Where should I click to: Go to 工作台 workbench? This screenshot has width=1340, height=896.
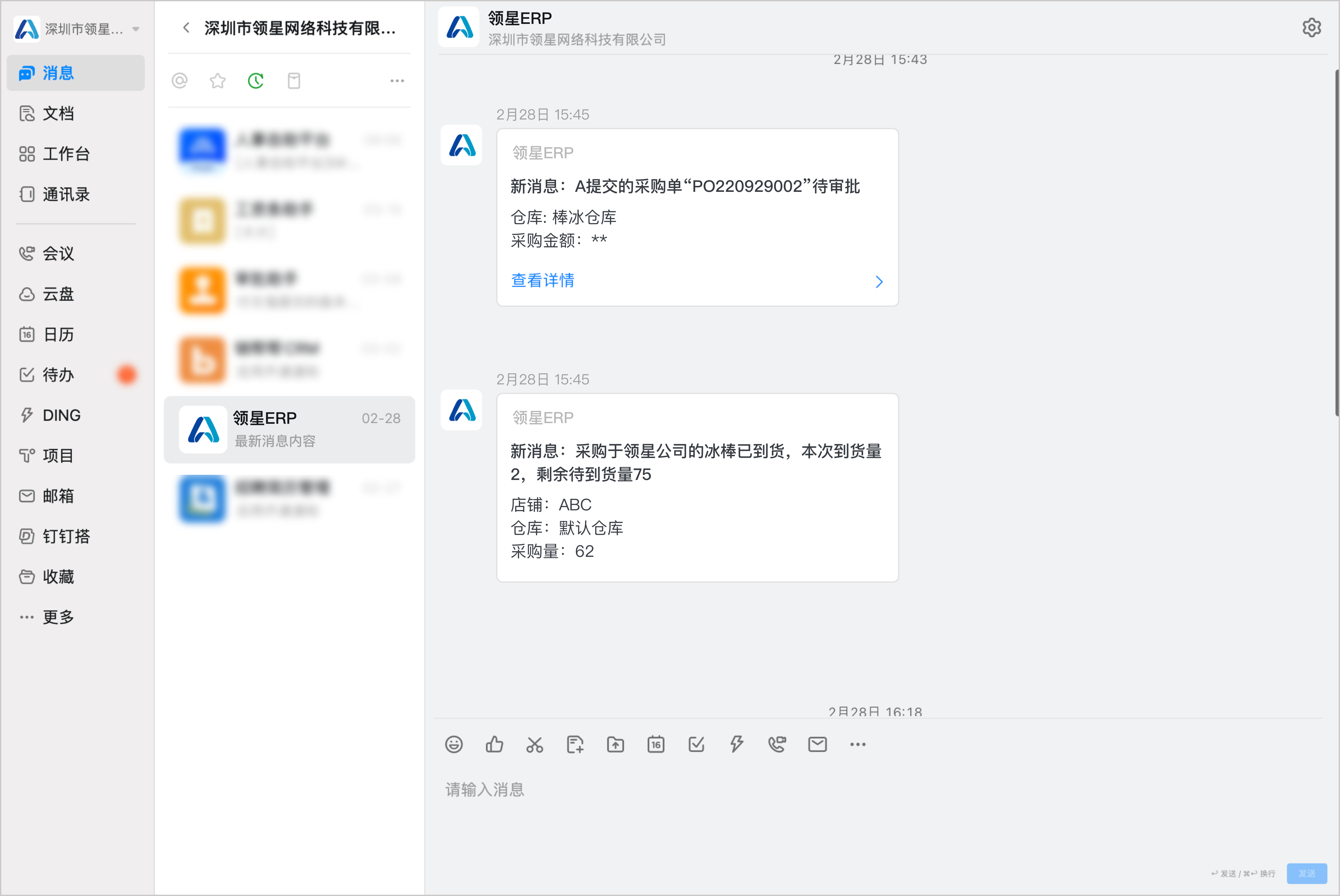[75, 154]
